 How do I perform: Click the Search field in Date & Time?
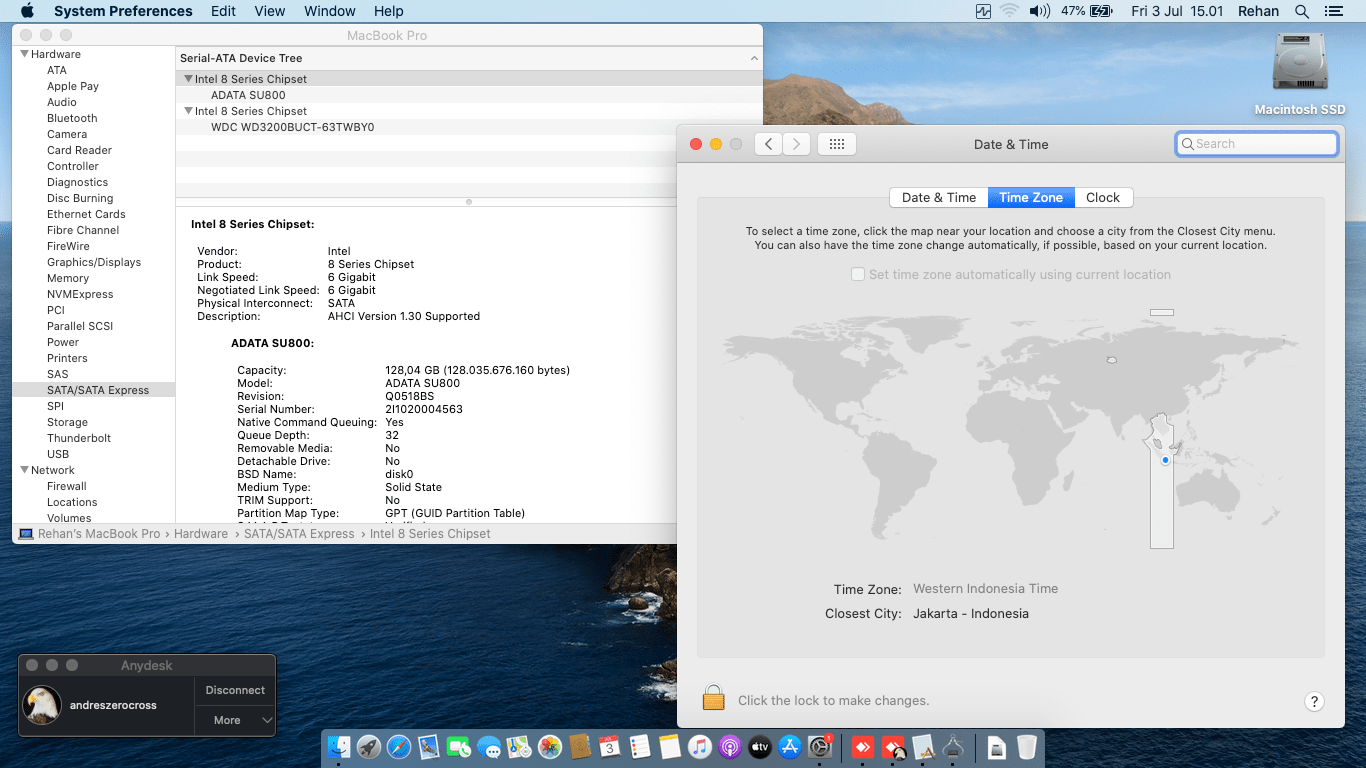coord(1257,144)
